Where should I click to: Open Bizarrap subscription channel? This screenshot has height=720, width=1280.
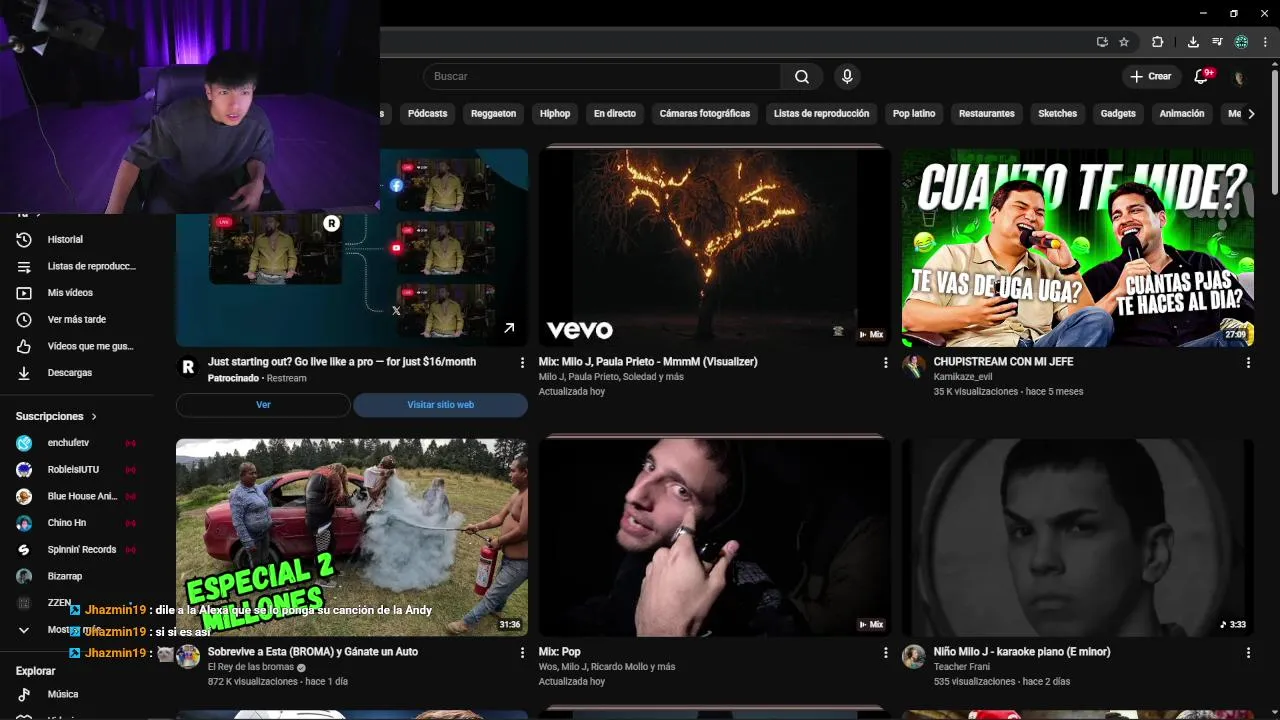pos(76,576)
